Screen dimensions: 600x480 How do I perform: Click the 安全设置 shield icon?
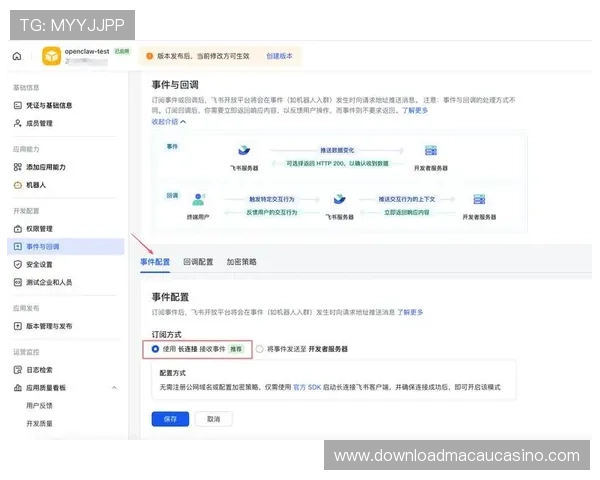click(18, 264)
